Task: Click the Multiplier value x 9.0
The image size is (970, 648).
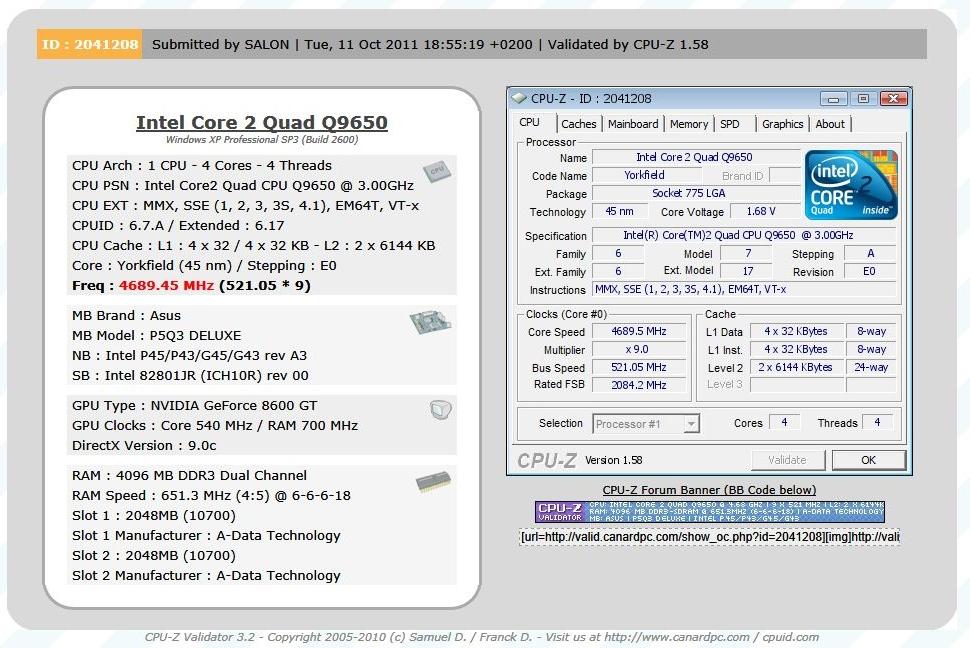Action: (639, 349)
